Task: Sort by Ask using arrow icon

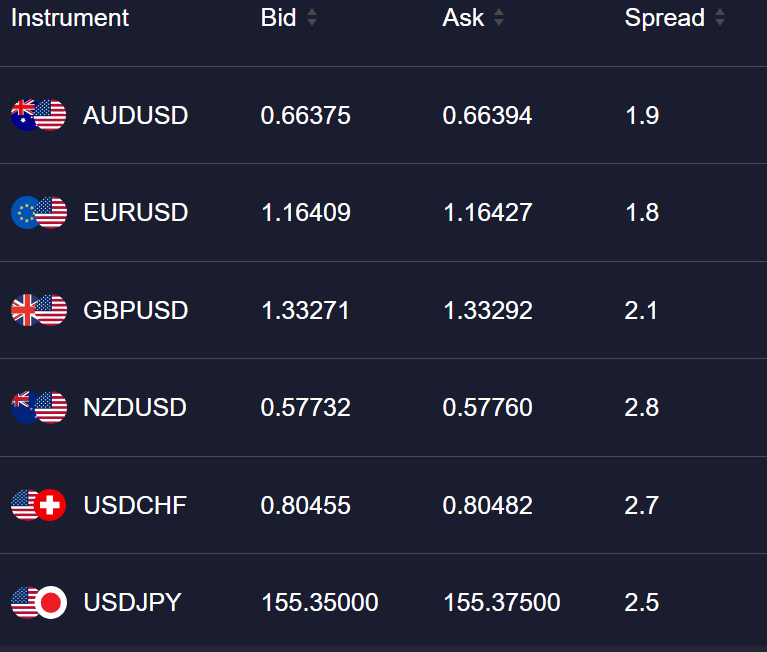Action: (x=499, y=18)
